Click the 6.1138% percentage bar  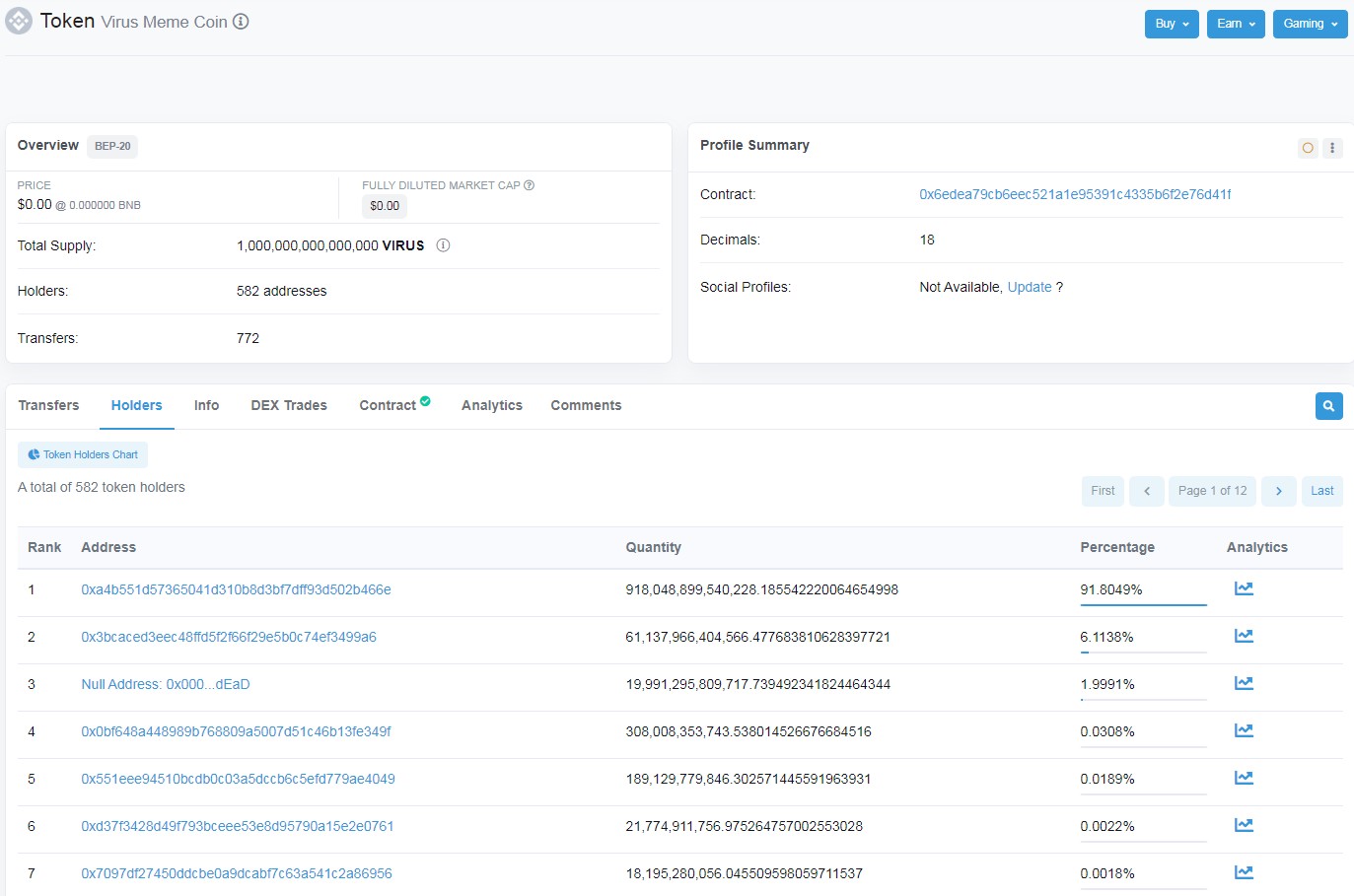pyautogui.click(x=1143, y=652)
